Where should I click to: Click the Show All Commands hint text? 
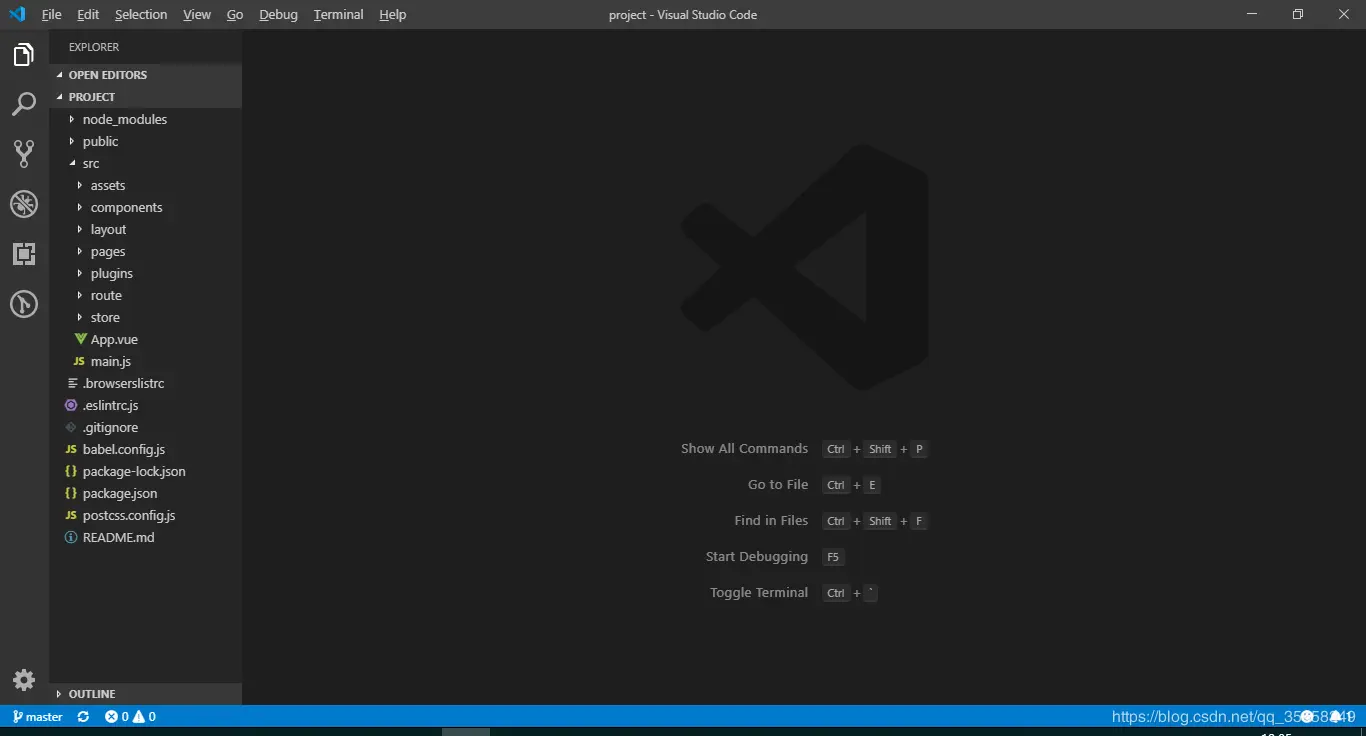[744, 449]
